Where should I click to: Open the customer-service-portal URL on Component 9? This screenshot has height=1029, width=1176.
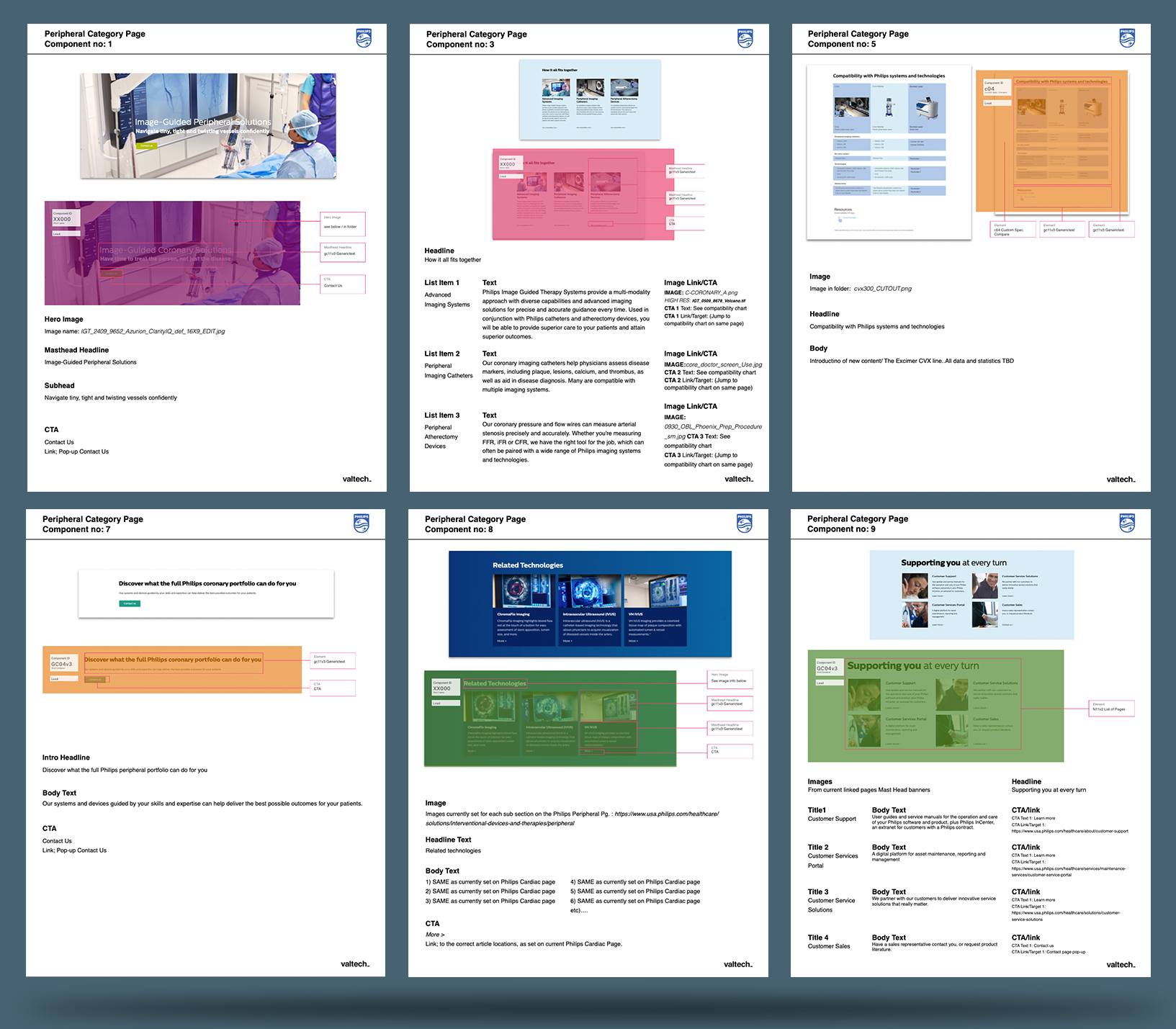pos(1069,872)
